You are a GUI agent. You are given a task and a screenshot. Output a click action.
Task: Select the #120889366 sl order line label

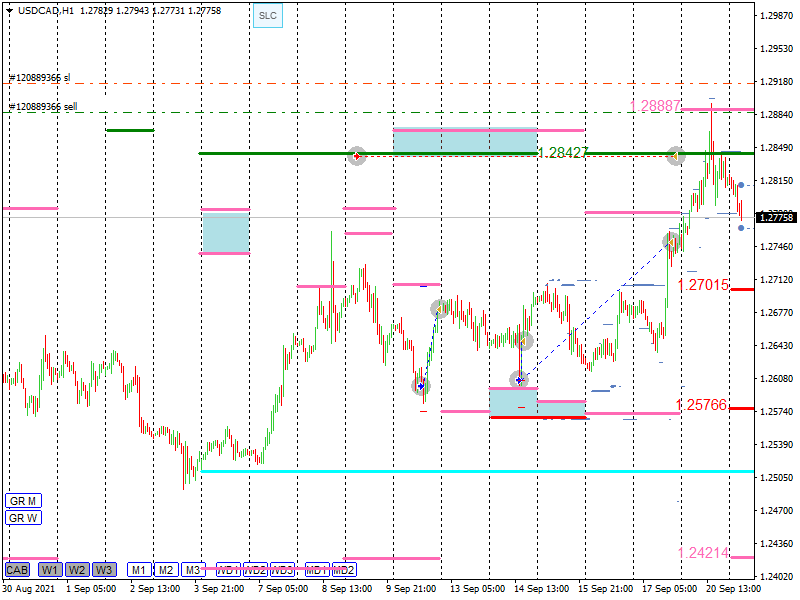pos(40,78)
